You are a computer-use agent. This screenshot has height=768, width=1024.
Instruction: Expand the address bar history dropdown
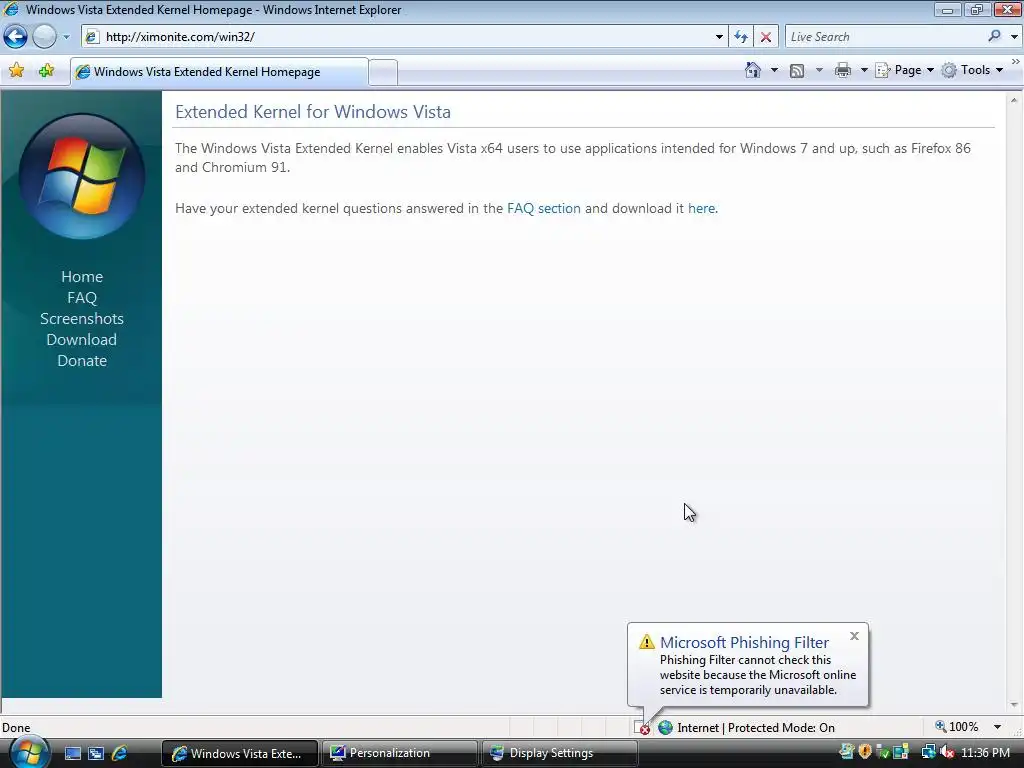tap(719, 37)
